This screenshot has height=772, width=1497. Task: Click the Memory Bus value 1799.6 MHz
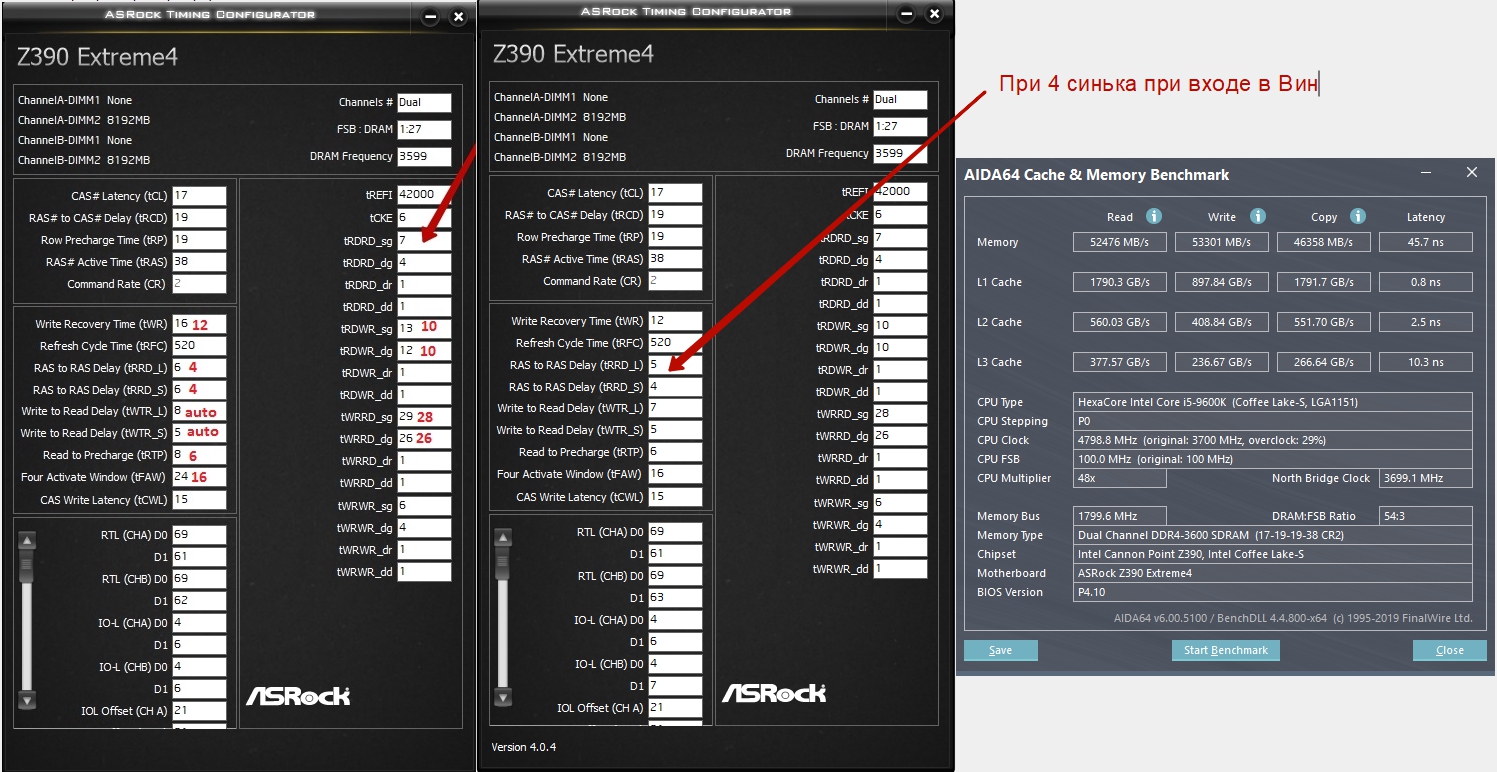(1120, 516)
